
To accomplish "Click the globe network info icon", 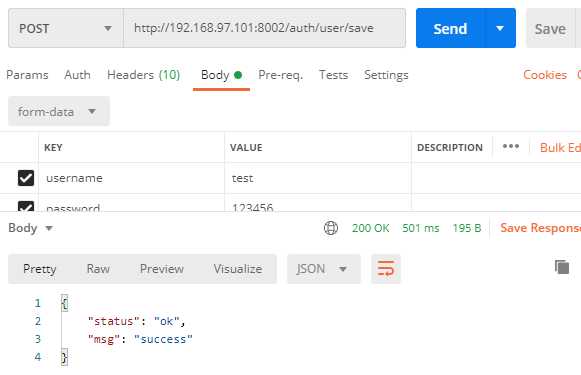I will pos(331,228).
